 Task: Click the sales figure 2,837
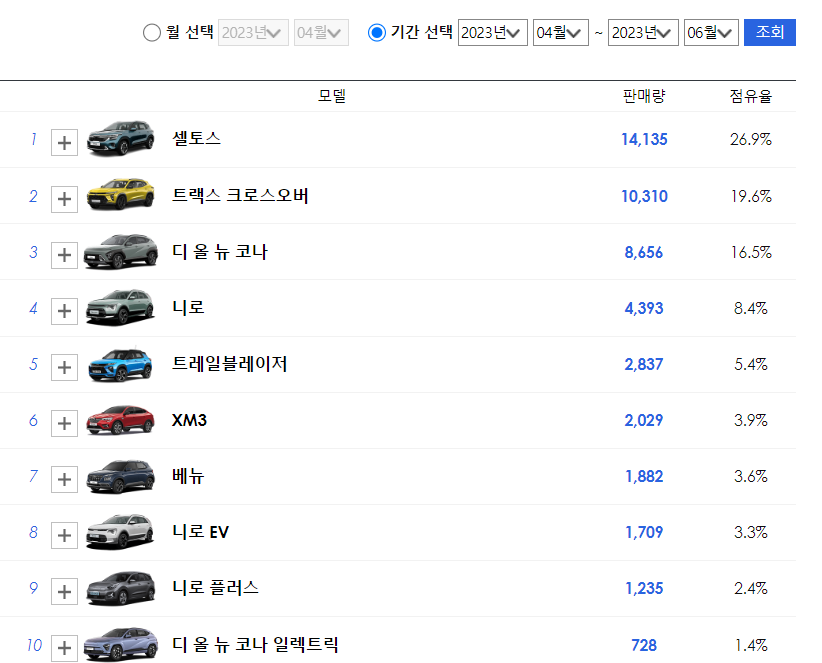coord(644,364)
